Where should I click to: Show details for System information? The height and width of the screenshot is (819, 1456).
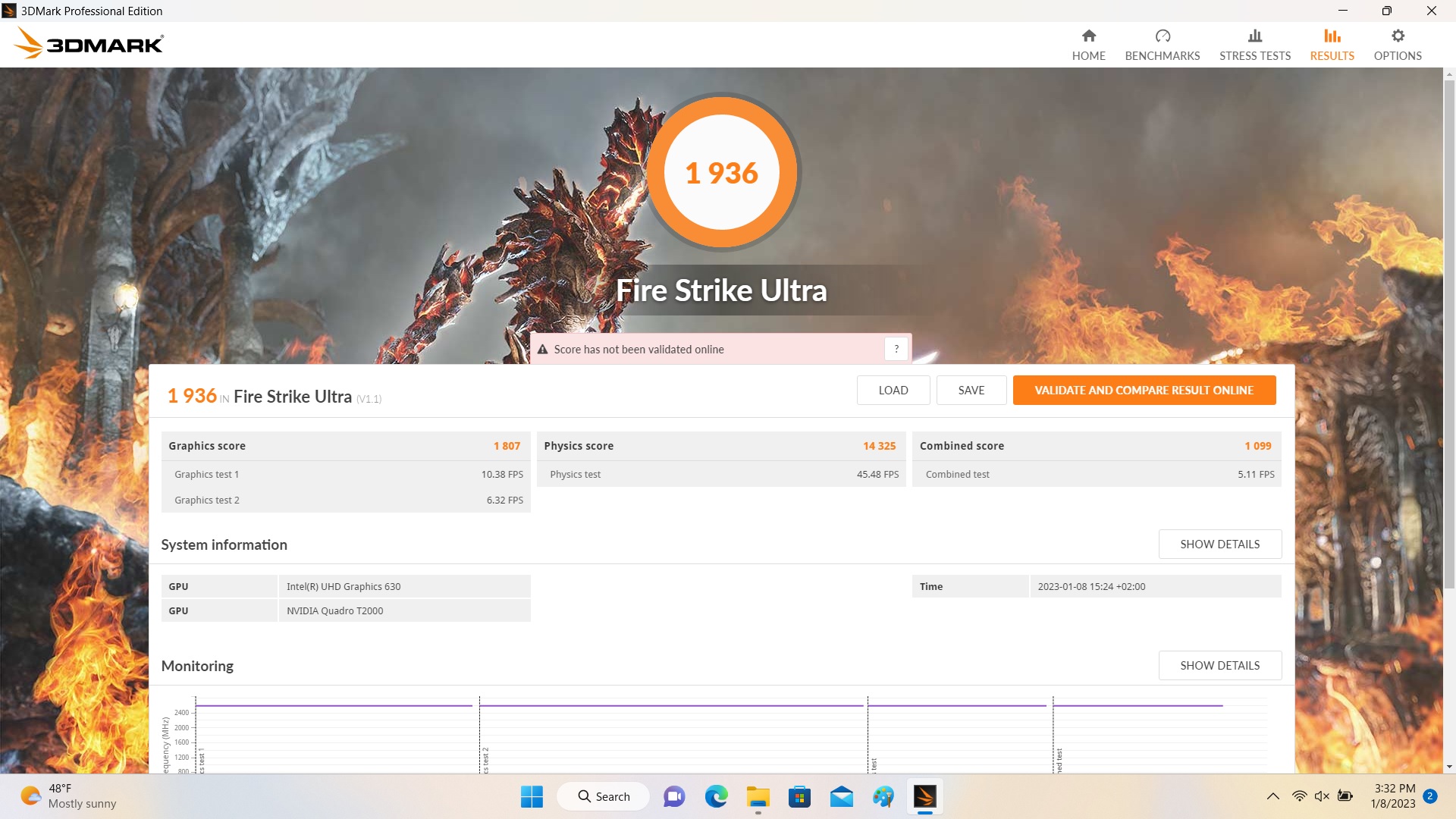pyautogui.click(x=1219, y=544)
